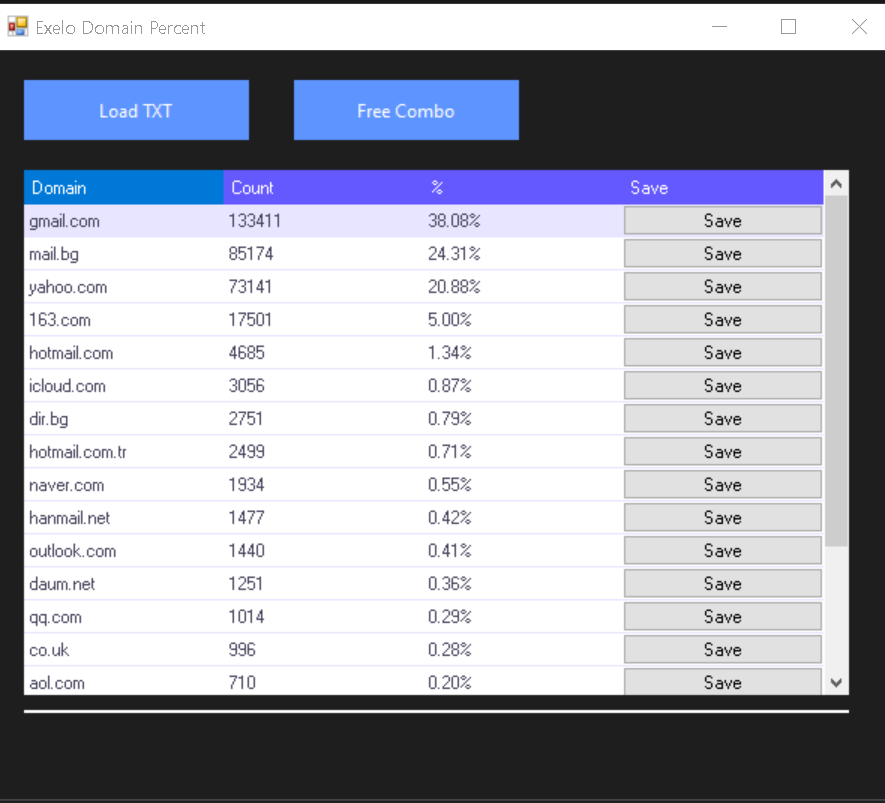The image size is (885, 803).
Task: Select the naver.com domain cell
Action: 124,485
